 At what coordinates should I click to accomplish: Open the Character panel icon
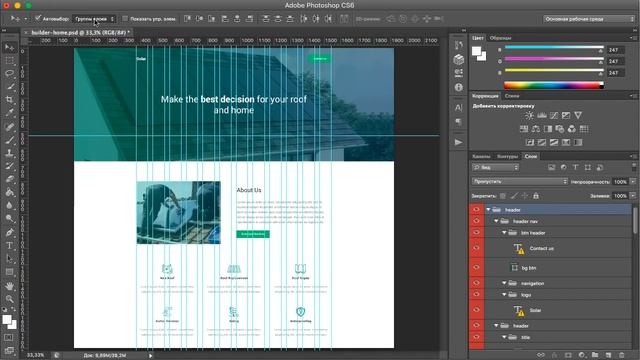(459, 108)
